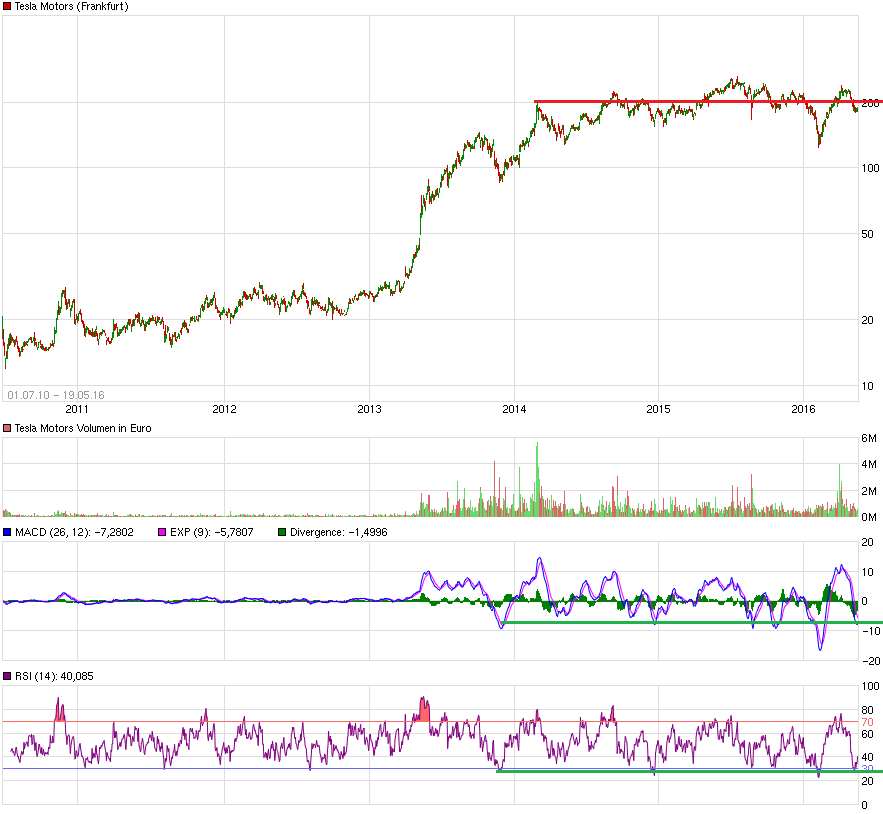Image resolution: width=883 pixels, height=814 pixels.
Task: Click the magenta EXP legend swatch
Action: coord(162,532)
